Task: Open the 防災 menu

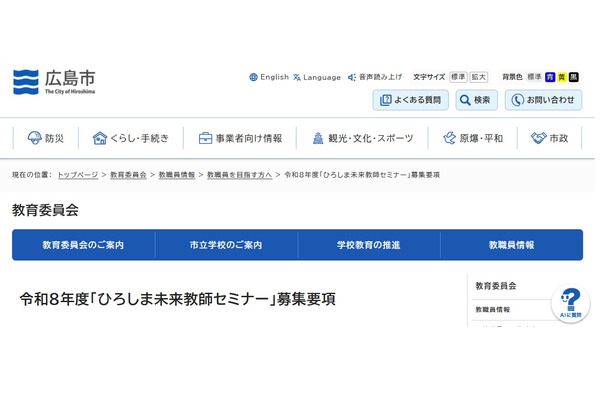Action: [46, 138]
